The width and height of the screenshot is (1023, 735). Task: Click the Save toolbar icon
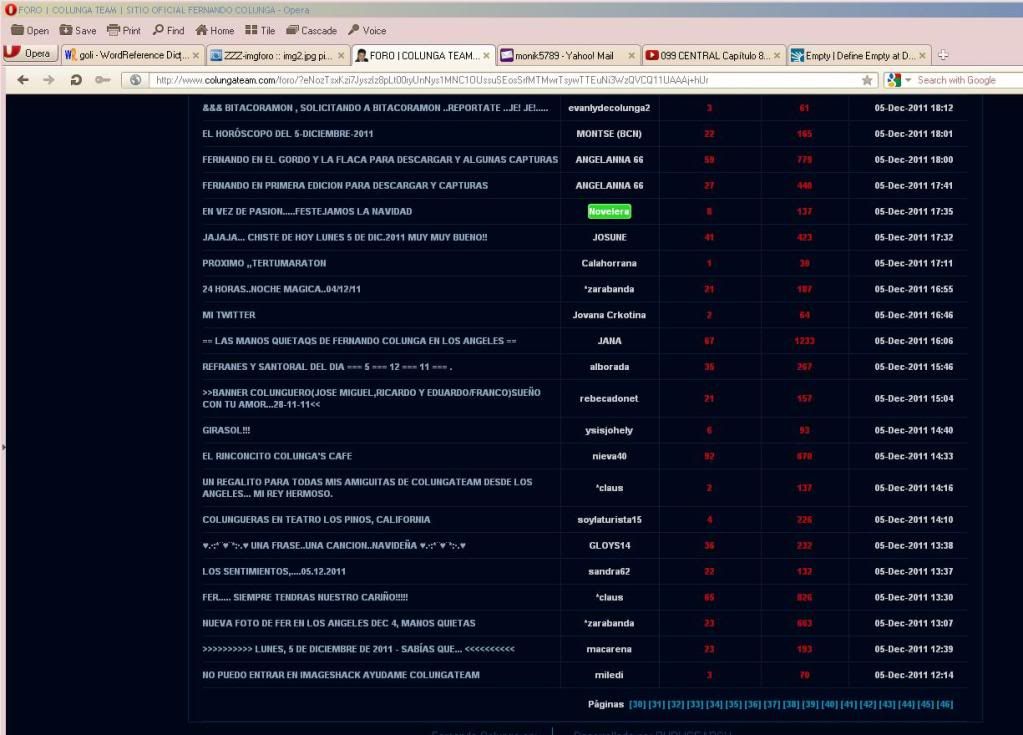(x=78, y=31)
